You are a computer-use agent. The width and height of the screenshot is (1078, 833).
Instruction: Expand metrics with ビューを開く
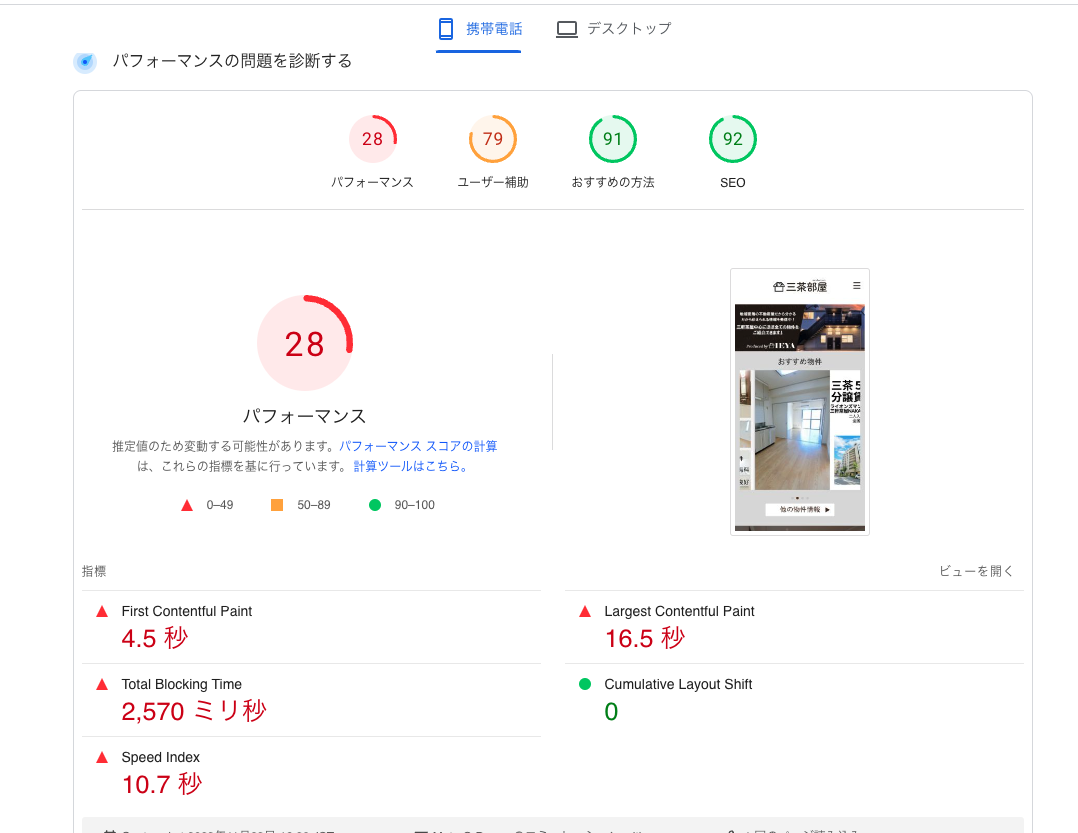[976, 571]
